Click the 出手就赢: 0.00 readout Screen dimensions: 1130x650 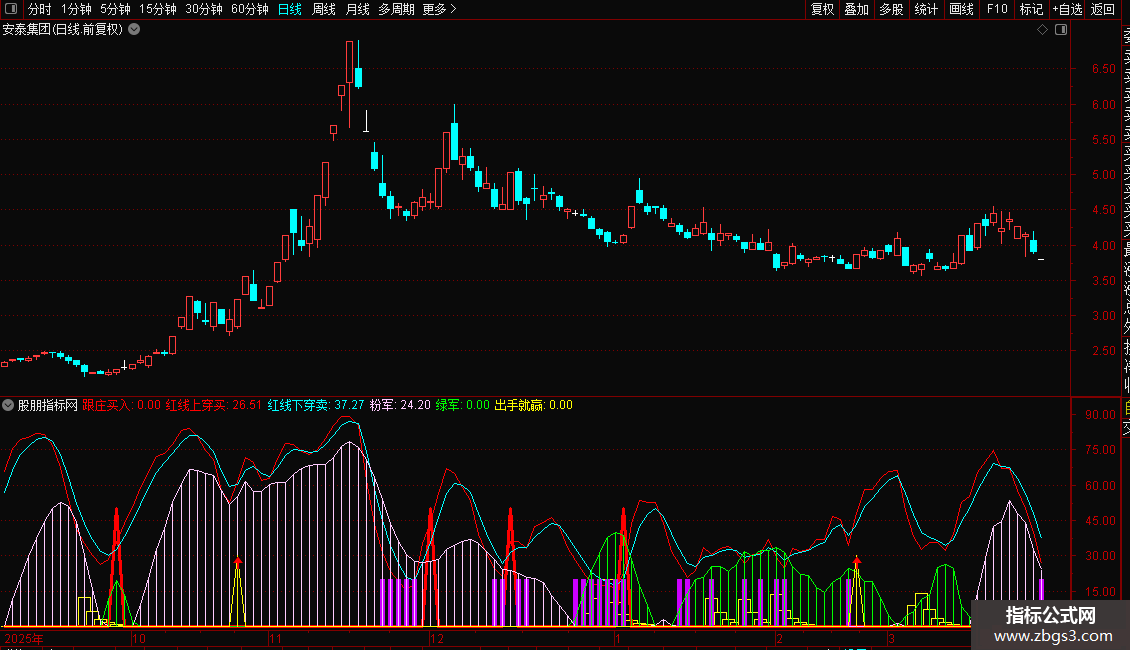coord(533,405)
